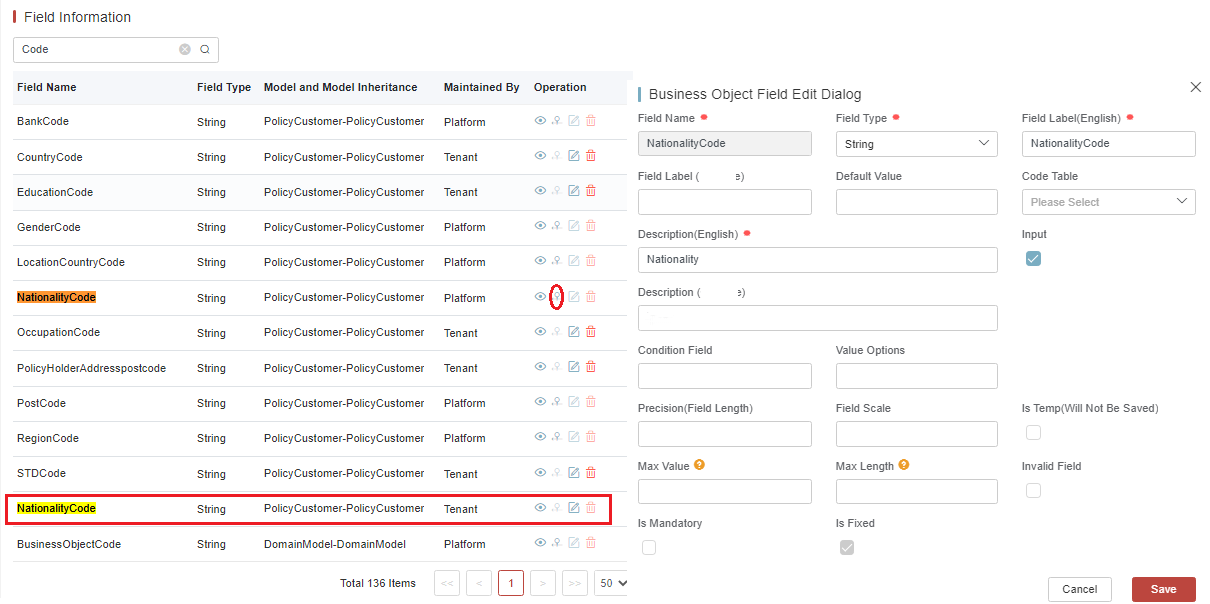Click the Cancel button
This screenshot has width=1210, height=604.
tap(1079, 589)
